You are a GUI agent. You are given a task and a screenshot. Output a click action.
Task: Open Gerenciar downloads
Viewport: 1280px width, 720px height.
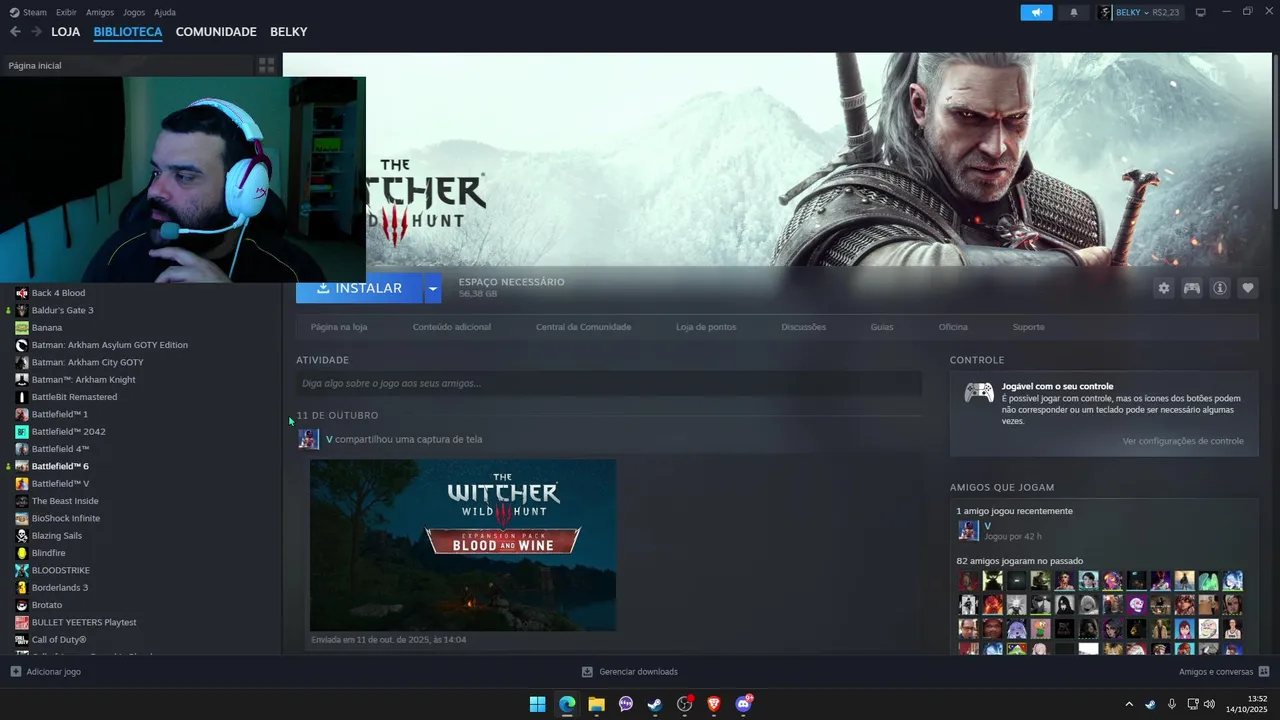(630, 672)
